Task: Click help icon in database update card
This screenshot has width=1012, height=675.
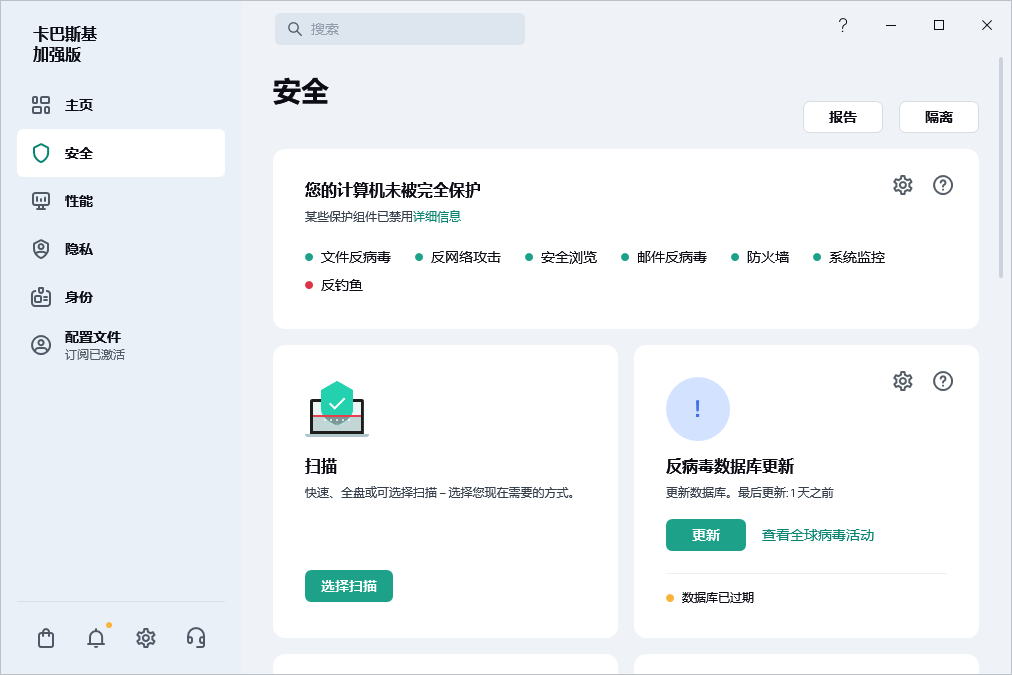Action: pyautogui.click(x=943, y=381)
